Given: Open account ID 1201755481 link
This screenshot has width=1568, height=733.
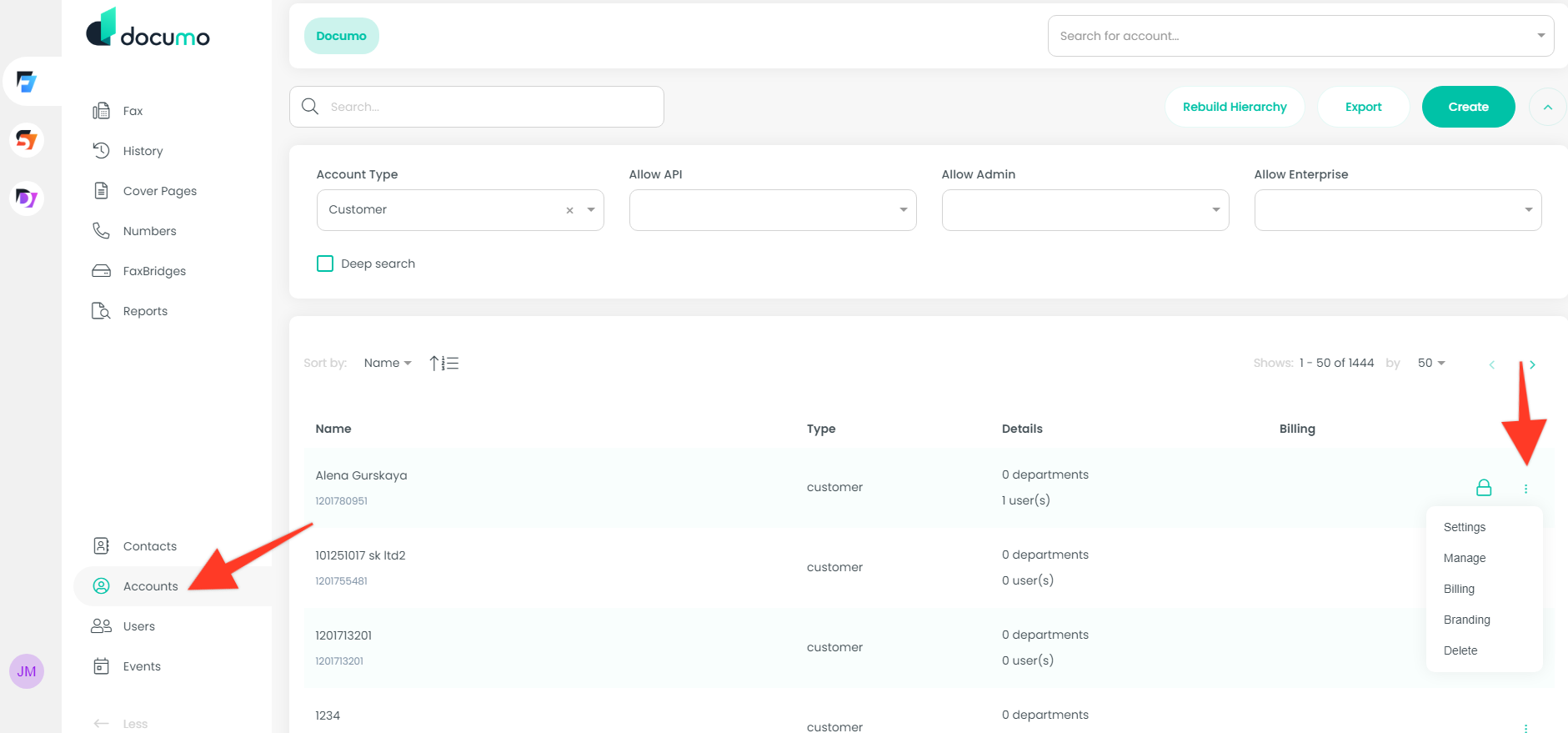Looking at the screenshot, I should click(342, 581).
